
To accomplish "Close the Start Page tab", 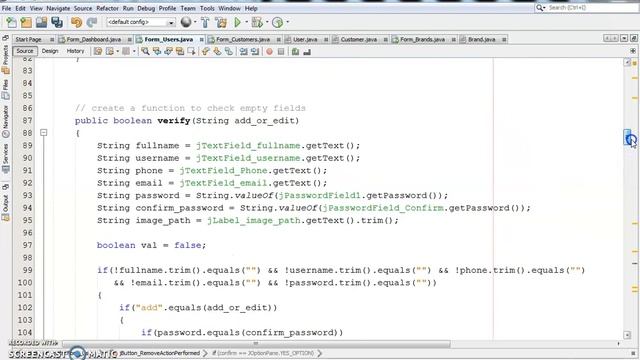I will coord(52,40).
